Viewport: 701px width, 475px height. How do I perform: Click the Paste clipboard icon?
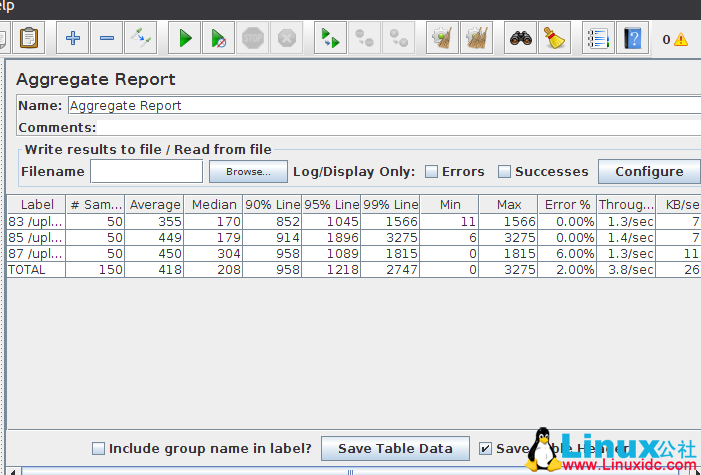coord(29,39)
